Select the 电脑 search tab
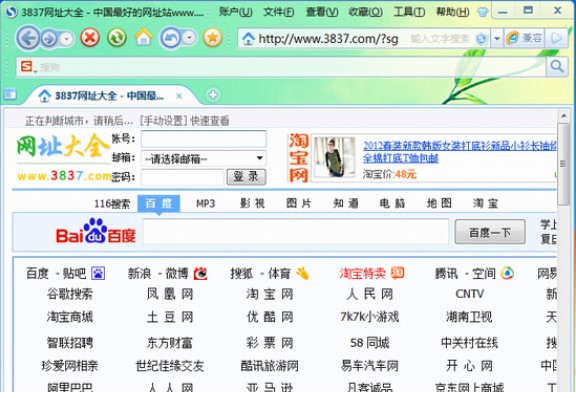This screenshot has height=398, width=576. 392,203
